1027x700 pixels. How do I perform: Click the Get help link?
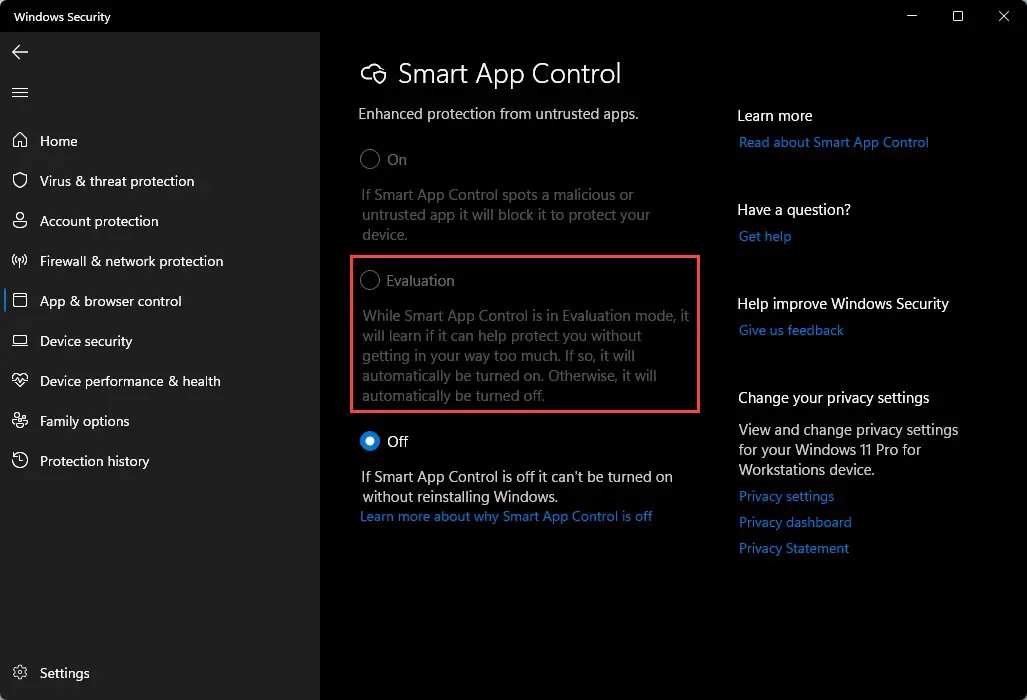[x=764, y=236]
